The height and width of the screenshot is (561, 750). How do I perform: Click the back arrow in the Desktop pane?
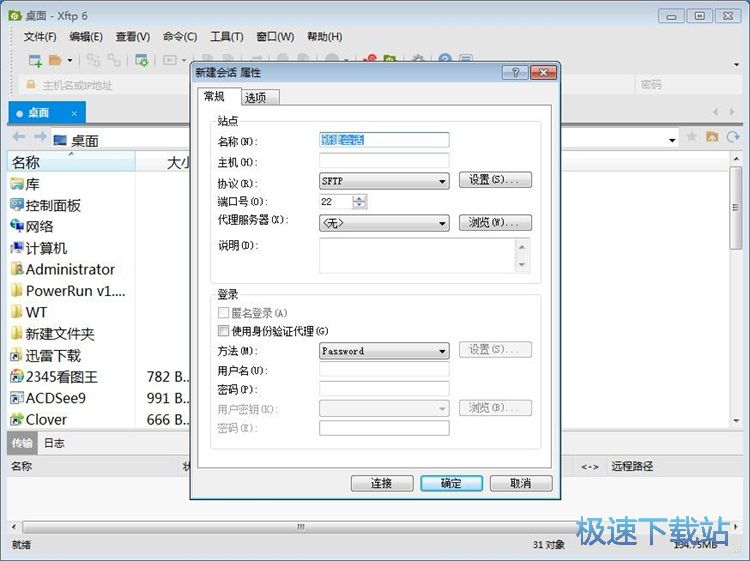point(19,137)
